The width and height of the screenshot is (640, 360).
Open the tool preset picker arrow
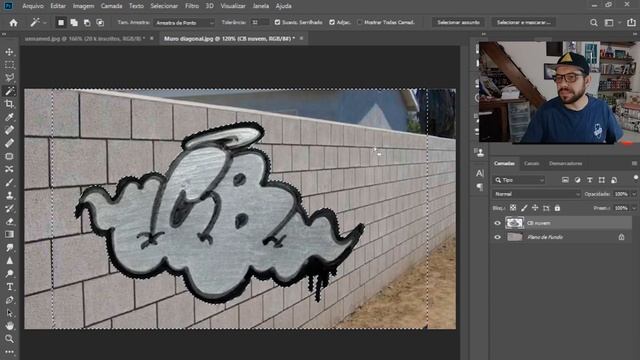(45, 23)
